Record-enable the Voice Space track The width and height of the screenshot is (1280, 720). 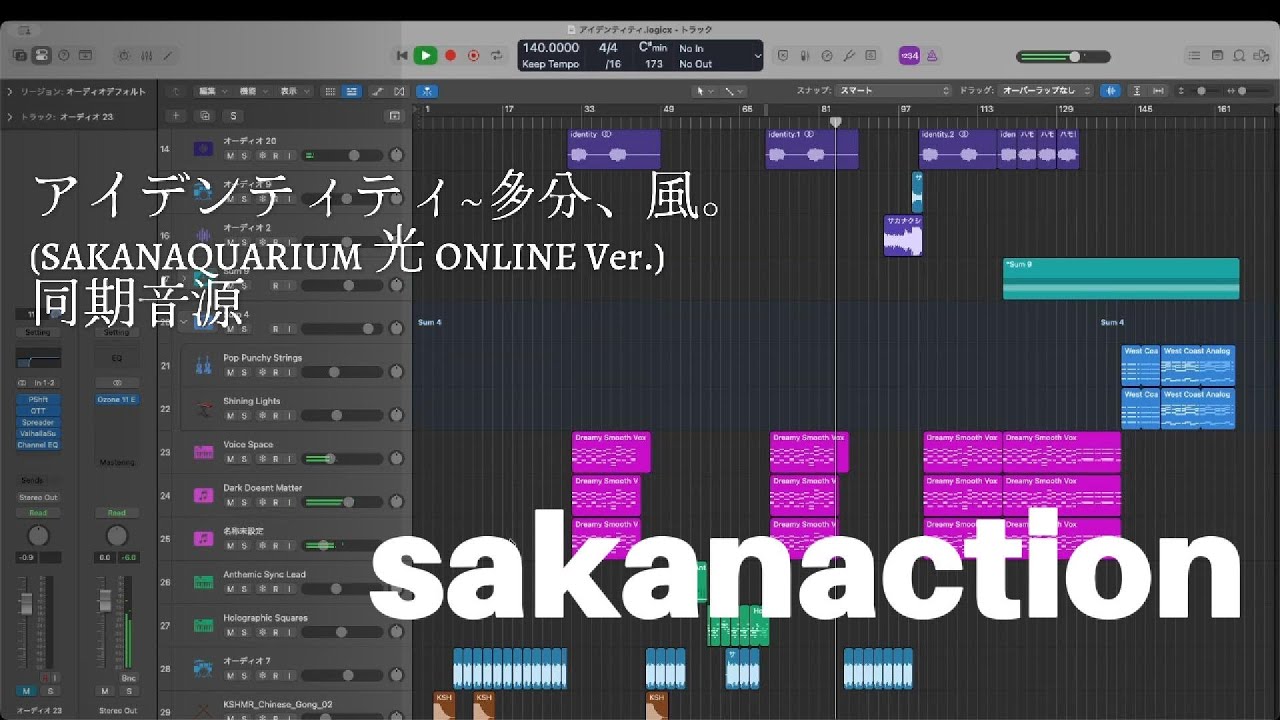pyautogui.click(x=276, y=459)
